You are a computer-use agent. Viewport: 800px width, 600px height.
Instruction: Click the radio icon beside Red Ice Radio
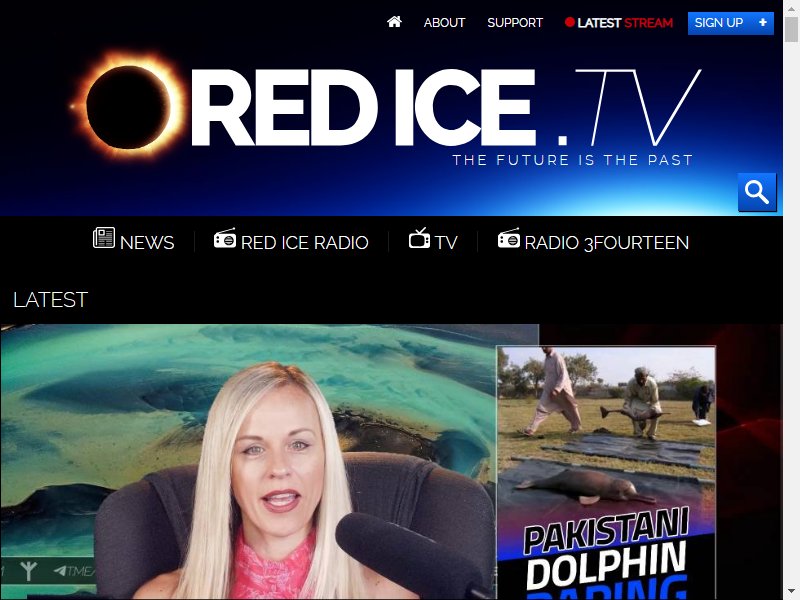pos(225,238)
